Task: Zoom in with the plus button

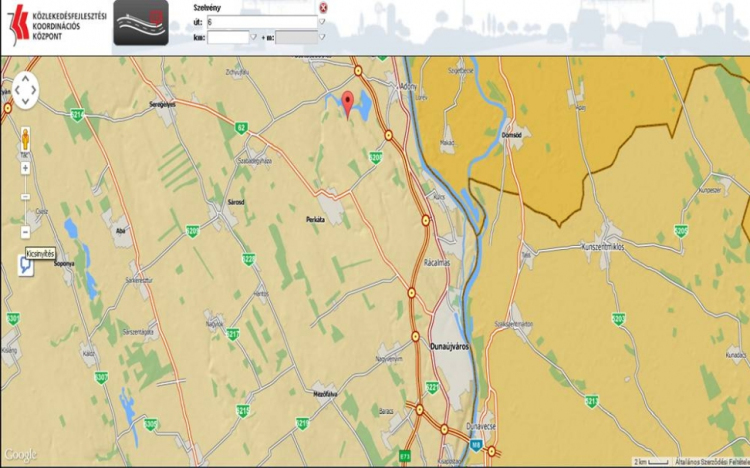Action: 25,168
